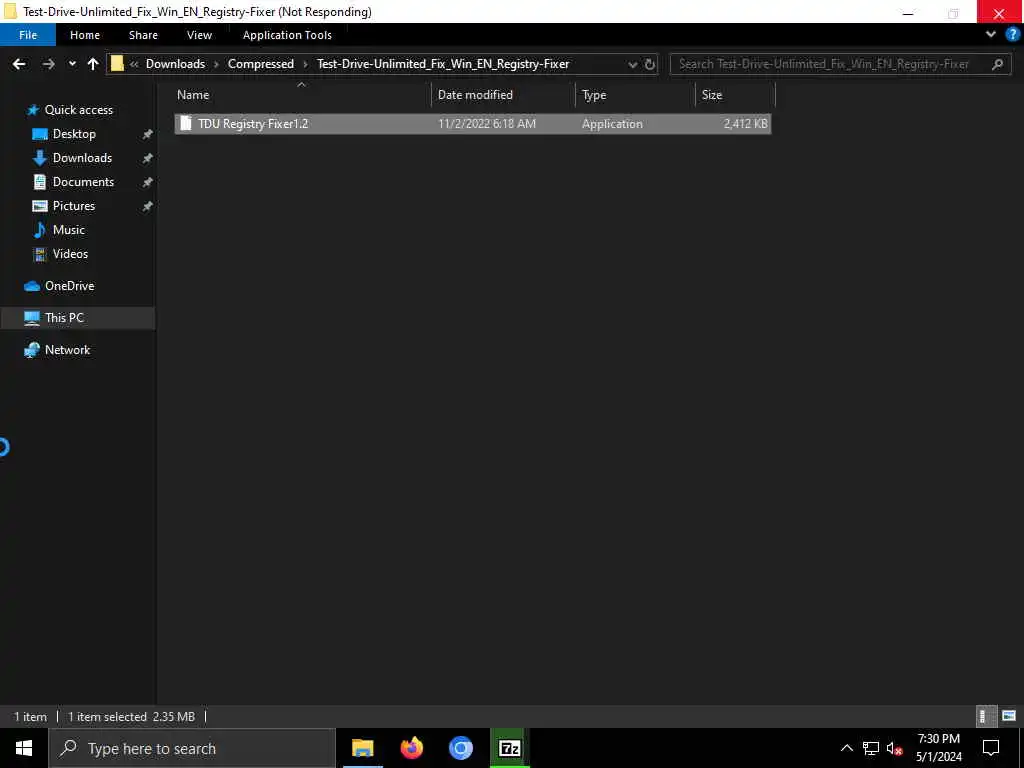This screenshot has height=768, width=1024.
Task: Open Downloads in the navigation pane
Action: (x=82, y=158)
